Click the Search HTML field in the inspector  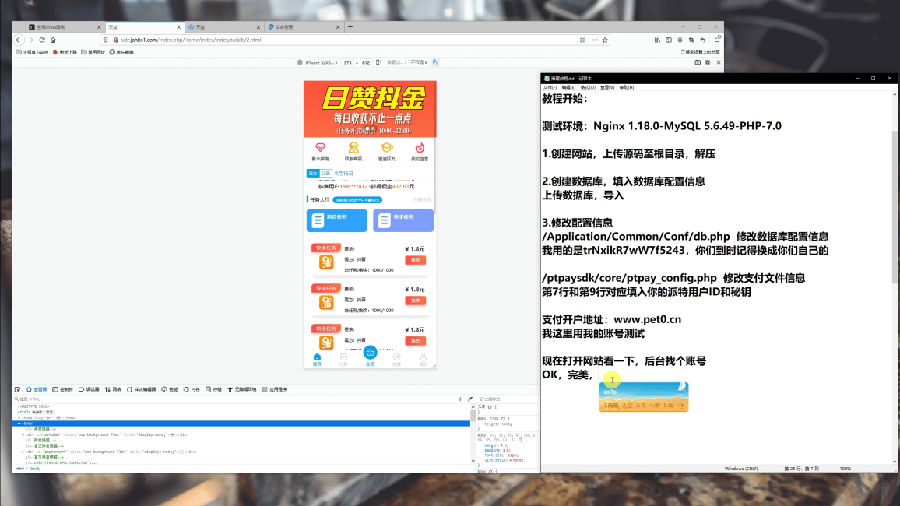(235, 399)
